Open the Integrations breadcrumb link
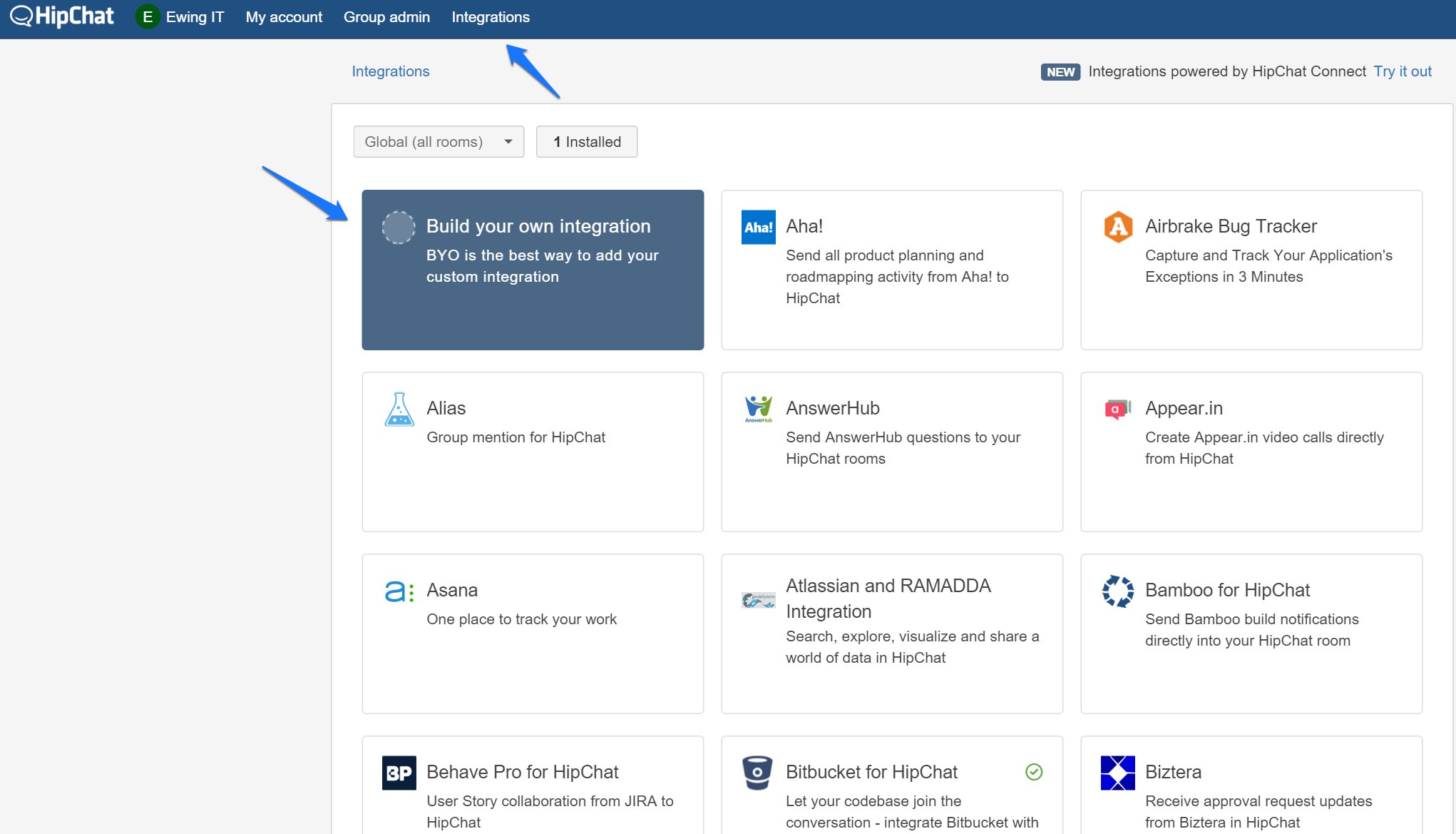The height and width of the screenshot is (834, 1456). (x=390, y=71)
